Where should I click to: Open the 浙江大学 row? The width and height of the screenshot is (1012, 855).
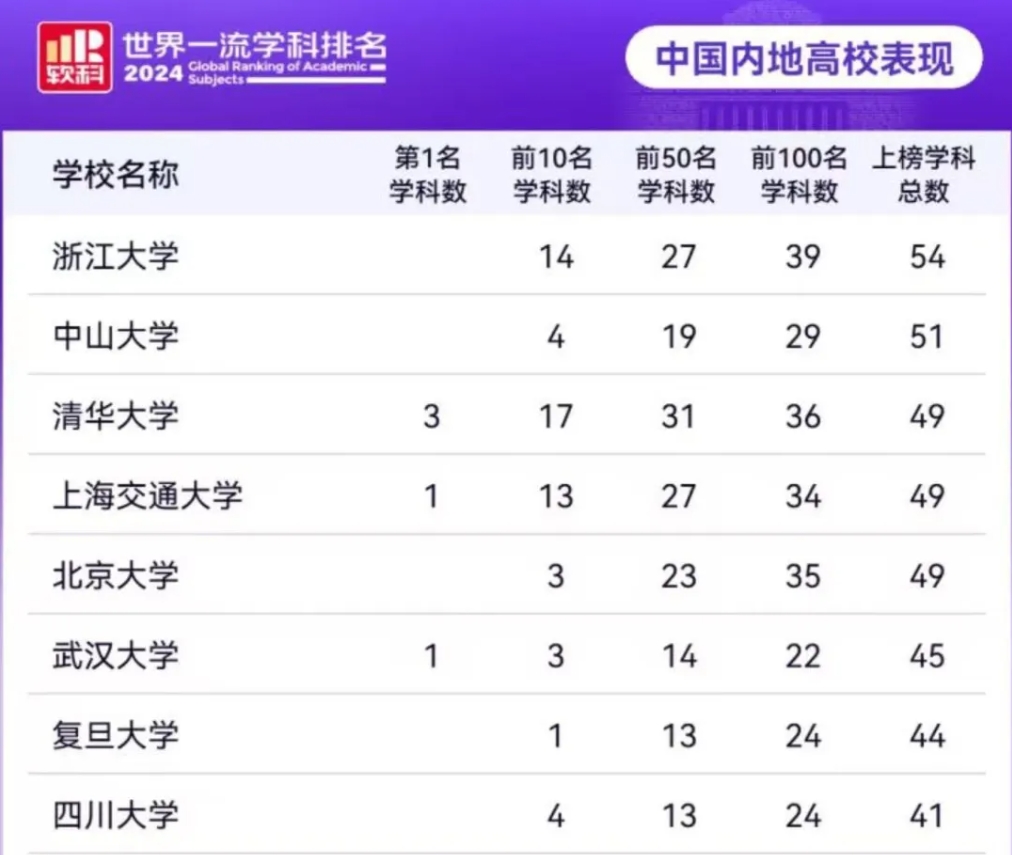507,256
